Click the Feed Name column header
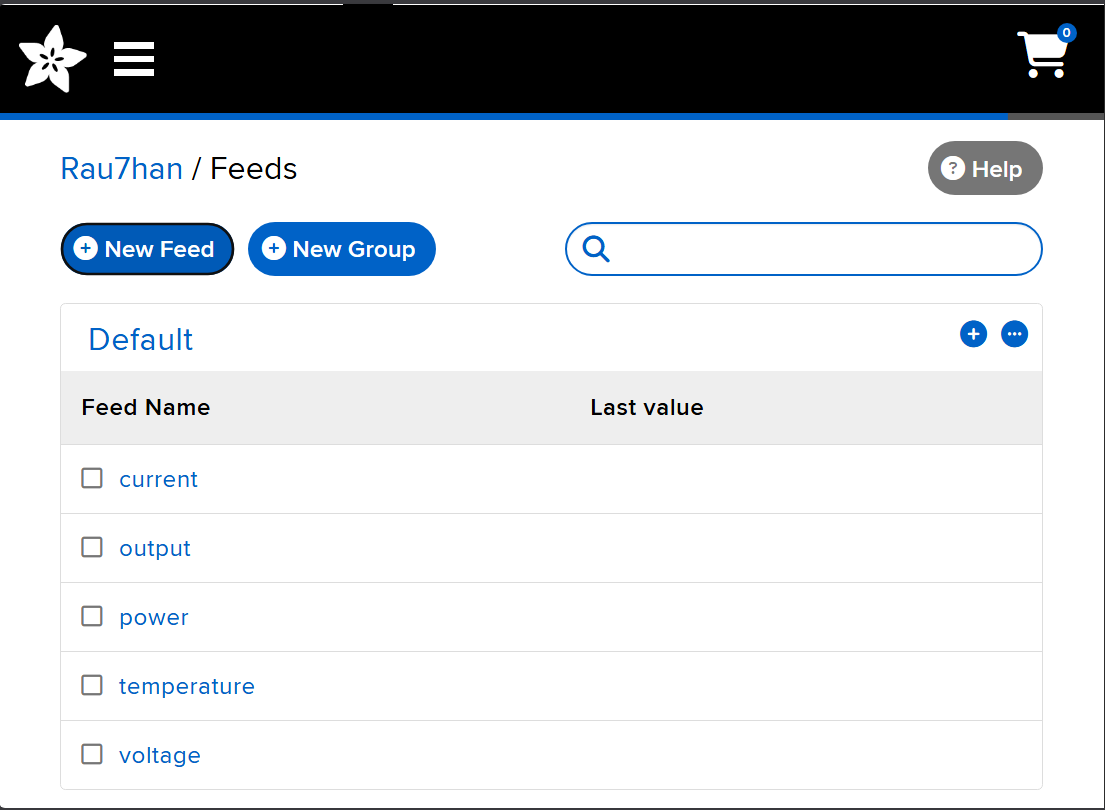This screenshot has width=1105, height=810. [146, 407]
